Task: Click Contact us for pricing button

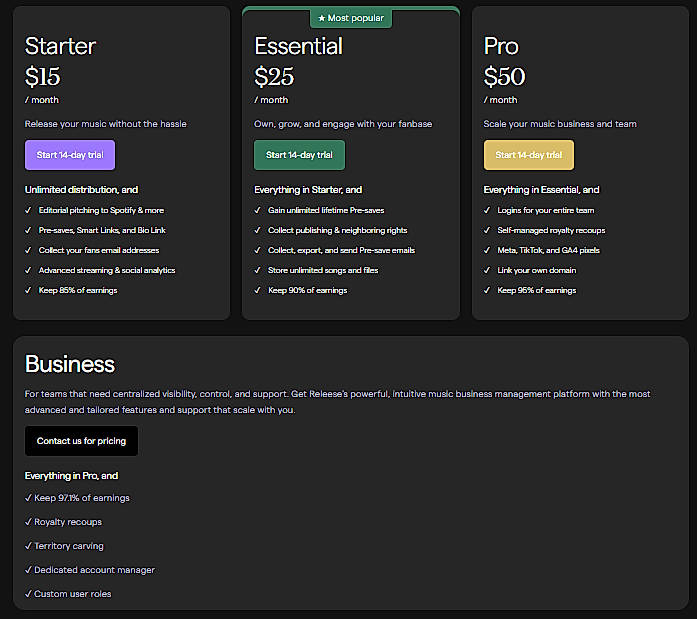Action: tap(81, 441)
